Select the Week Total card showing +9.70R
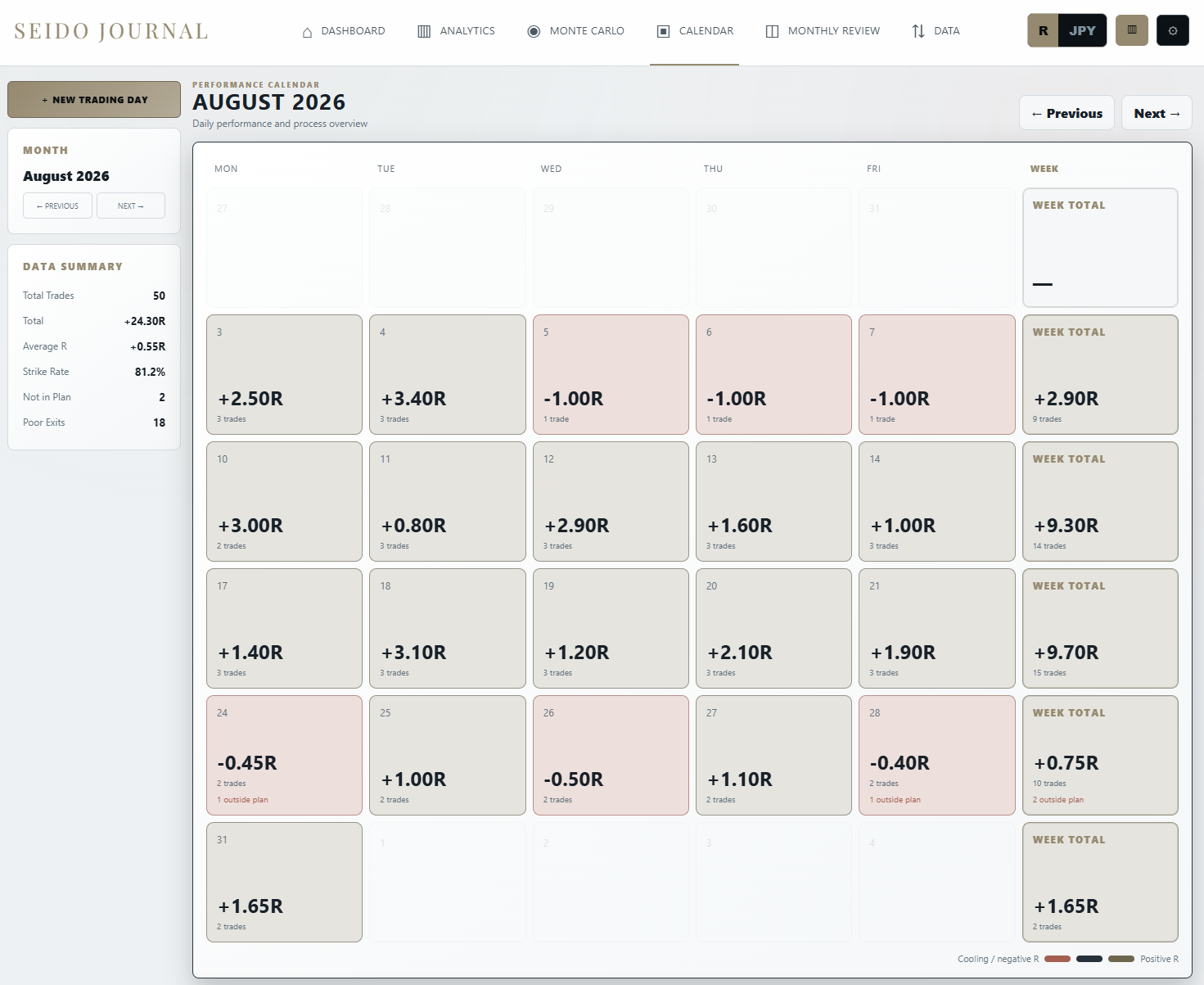Screen dimensions: 1204x985 pyautogui.click(x=1100, y=628)
